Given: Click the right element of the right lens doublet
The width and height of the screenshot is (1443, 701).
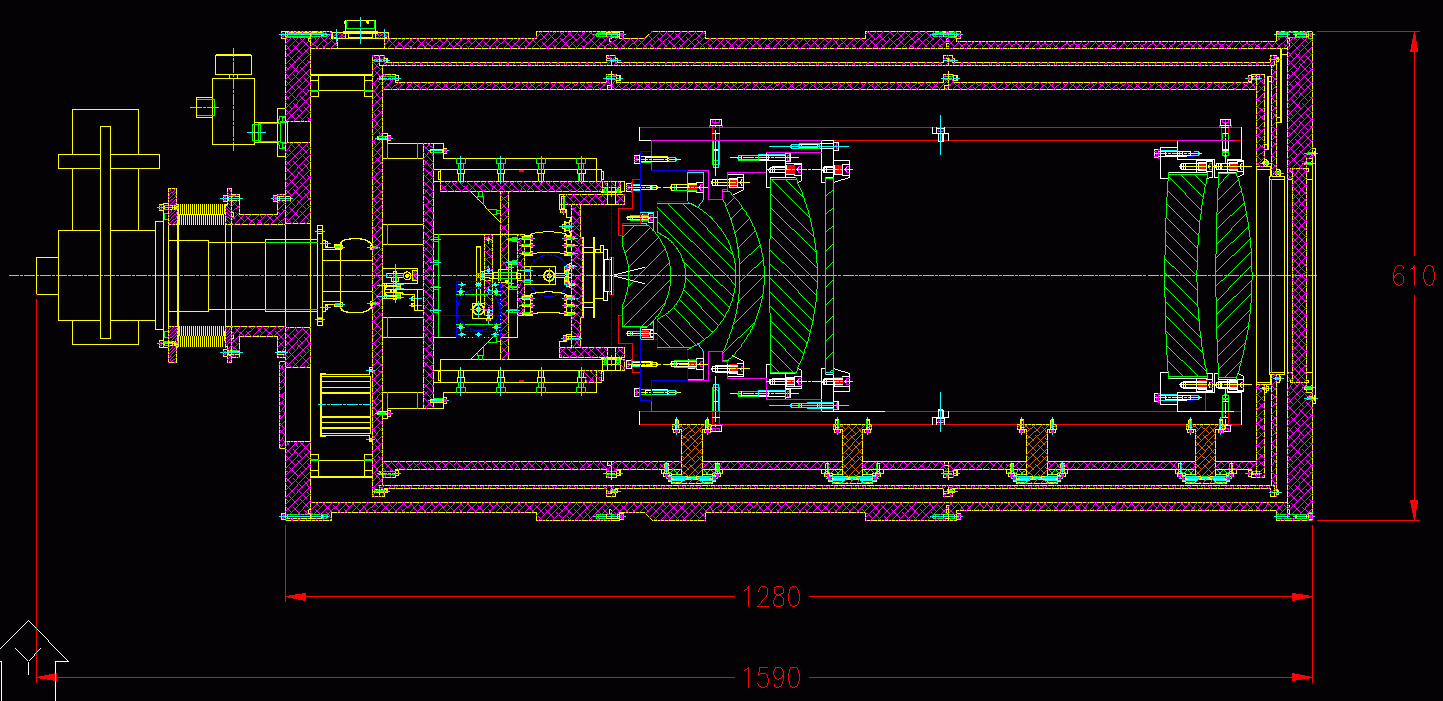Looking at the screenshot, I should click(x=1232, y=275).
